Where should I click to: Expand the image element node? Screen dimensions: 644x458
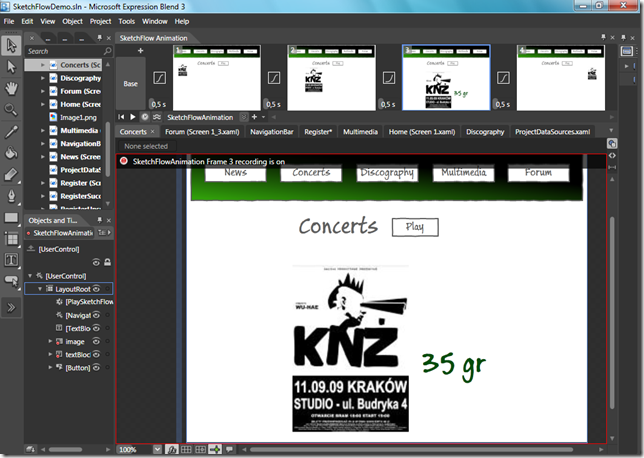50,341
